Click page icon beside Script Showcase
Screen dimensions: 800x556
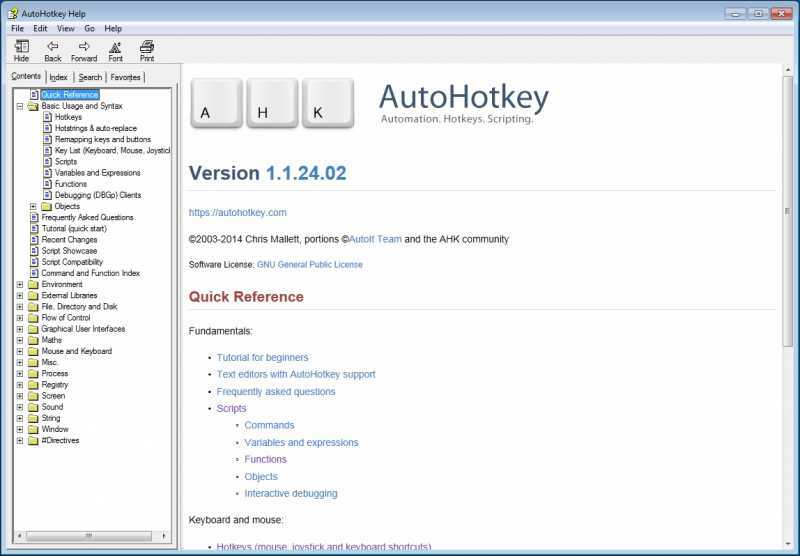[34, 251]
